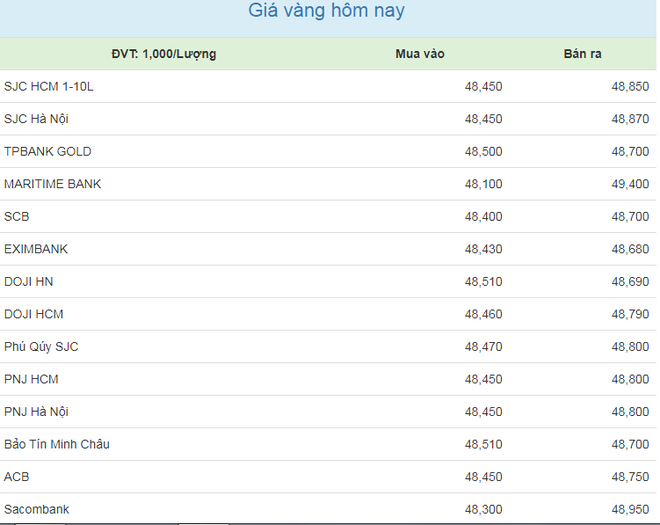
Task: Click PNJ HCM sell price 48,800
Action: tap(630, 379)
